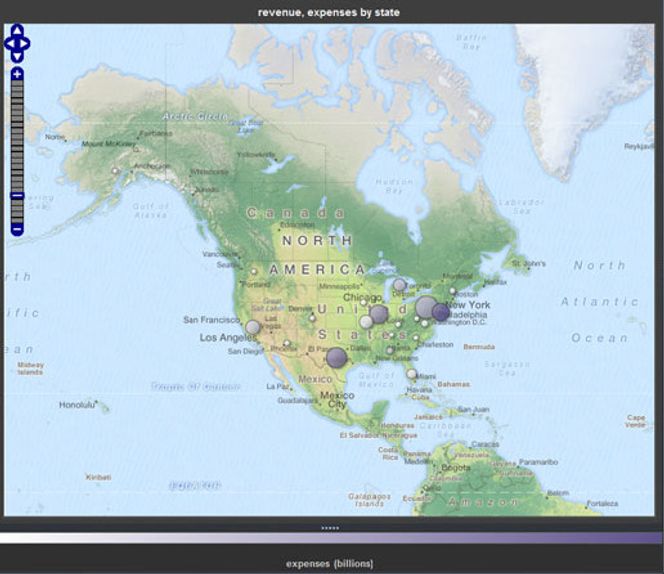Select the large dark bubble over Texas
This screenshot has width=664, height=574.
click(x=337, y=358)
